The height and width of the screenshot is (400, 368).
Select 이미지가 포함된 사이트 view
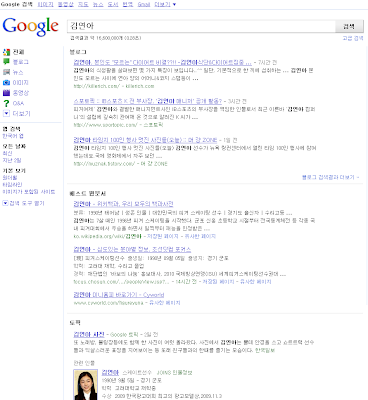pos(29,192)
